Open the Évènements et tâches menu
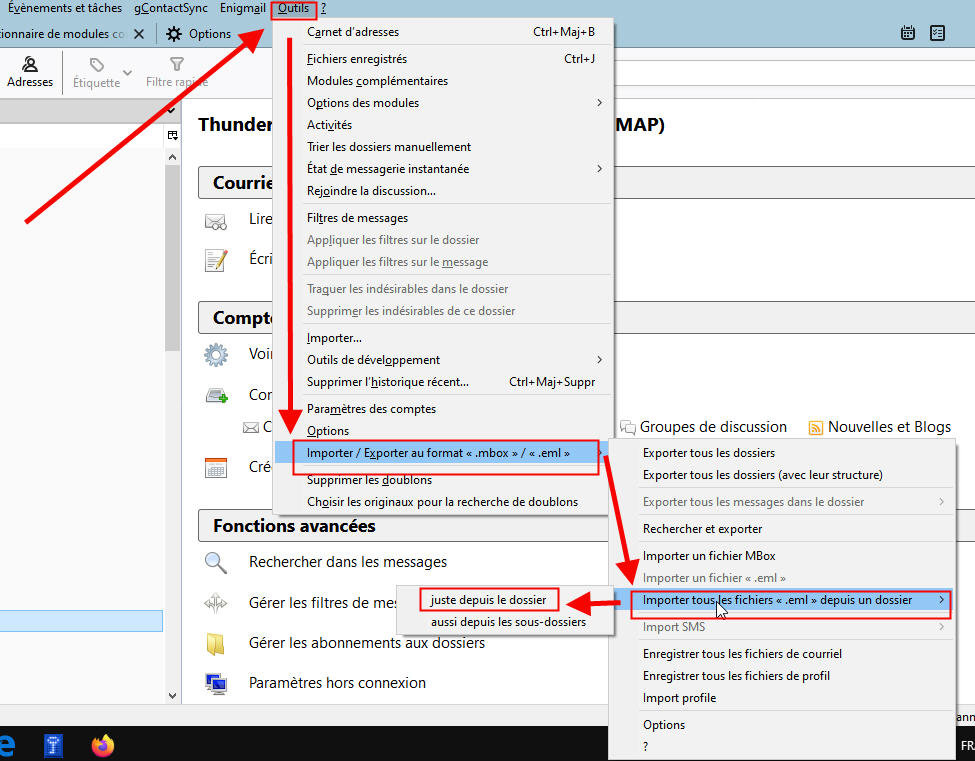975x761 pixels. point(65,8)
